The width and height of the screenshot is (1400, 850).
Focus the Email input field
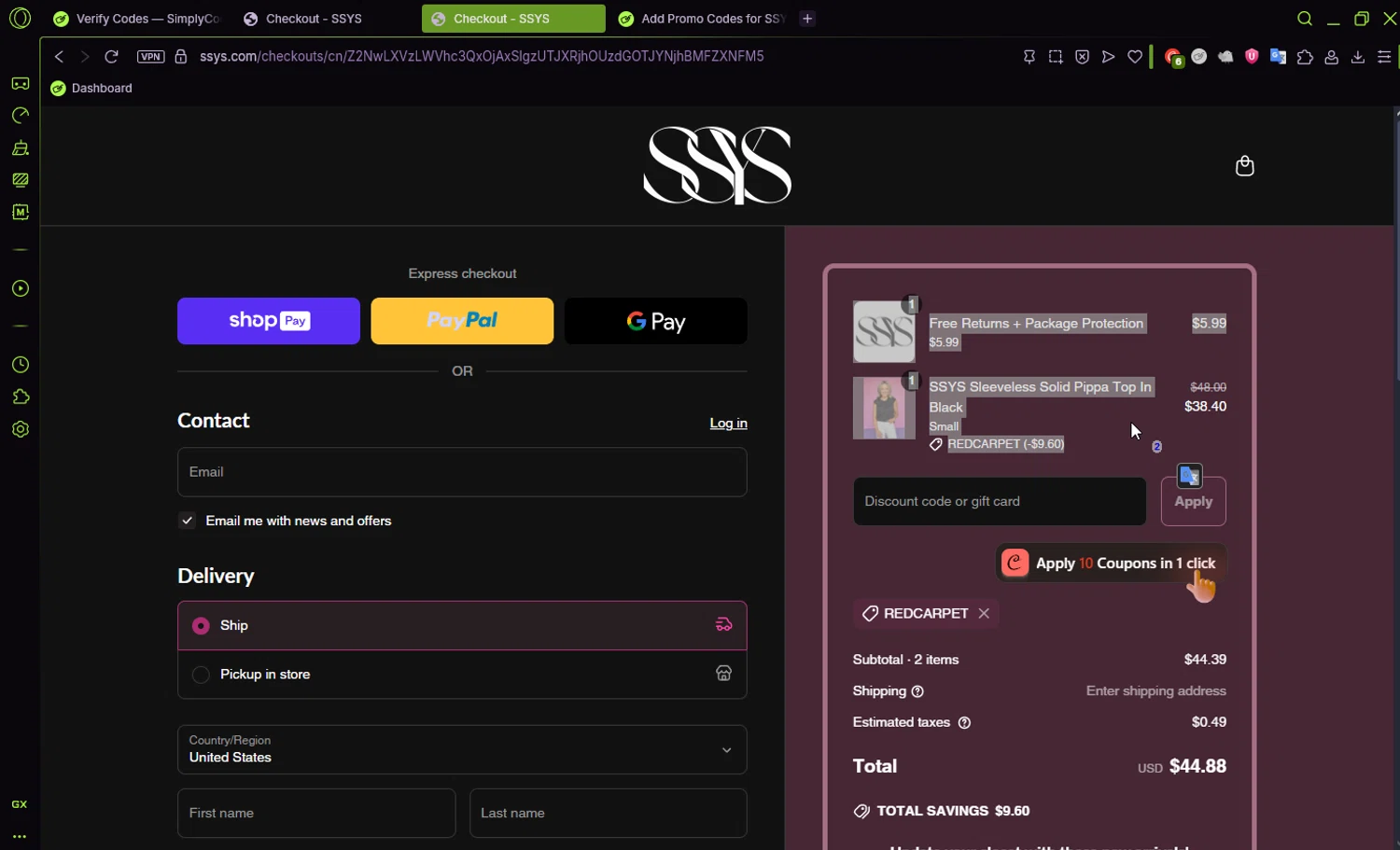click(462, 472)
